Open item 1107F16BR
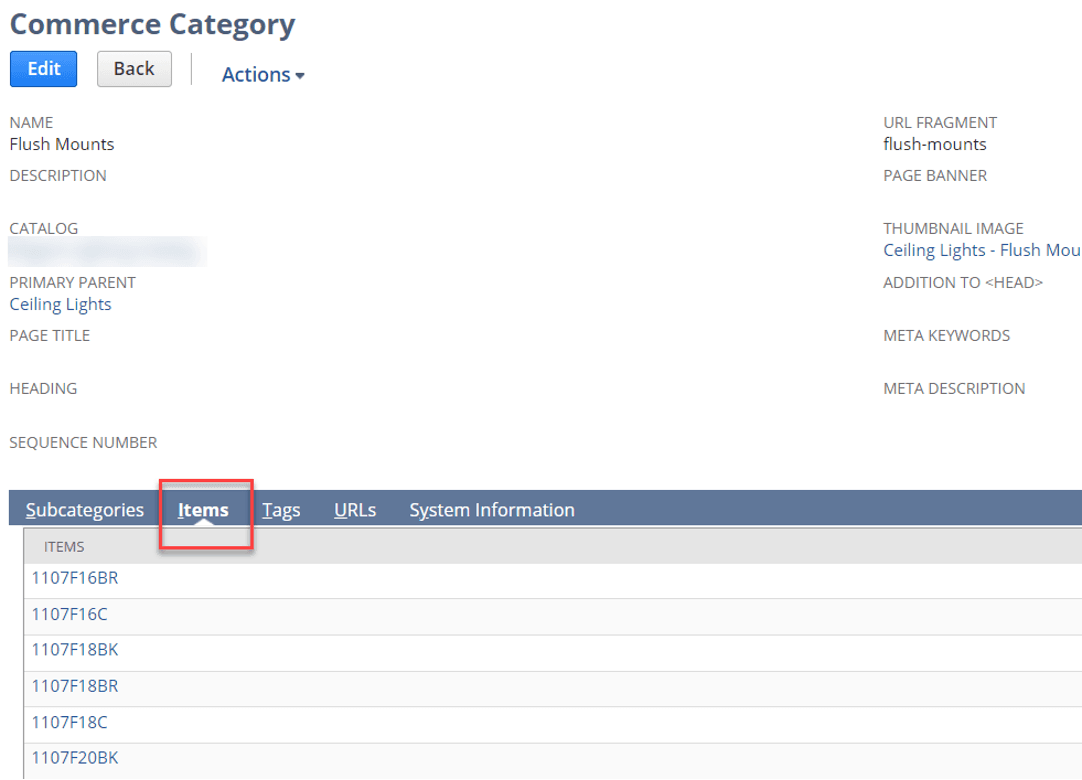Screen dimensions: 1082x780 click(x=75, y=578)
